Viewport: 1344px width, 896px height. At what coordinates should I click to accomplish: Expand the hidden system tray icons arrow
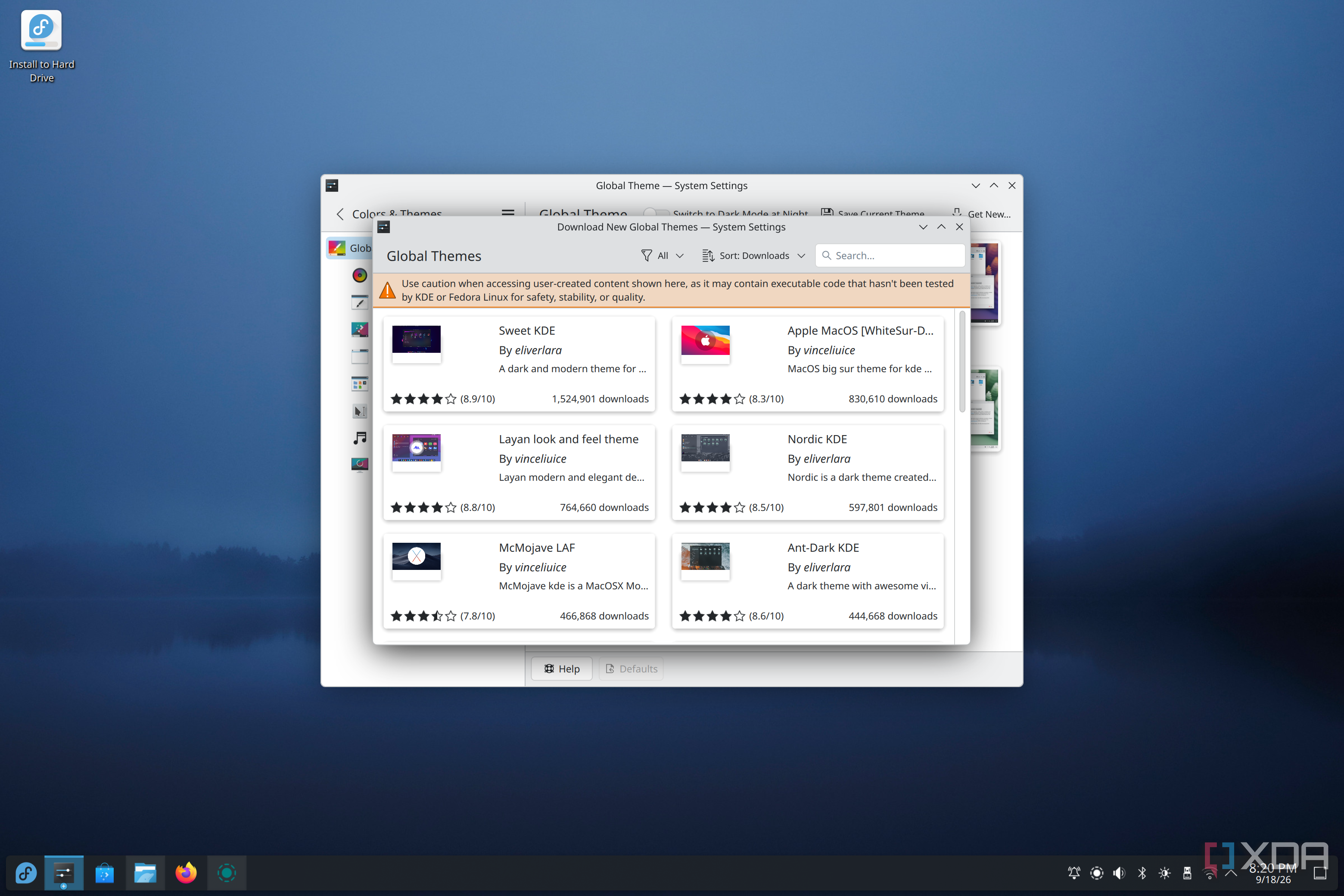click(x=1231, y=873)
